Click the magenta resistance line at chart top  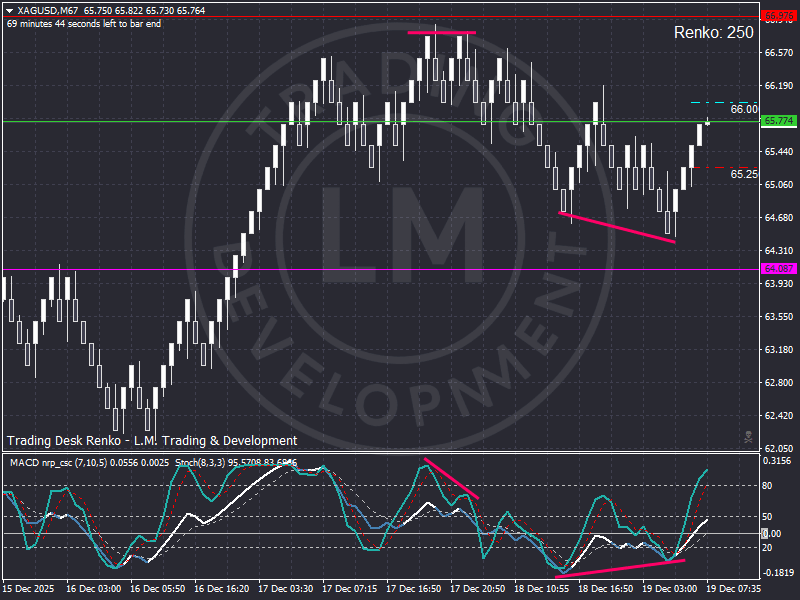click(x=442, y=32)
